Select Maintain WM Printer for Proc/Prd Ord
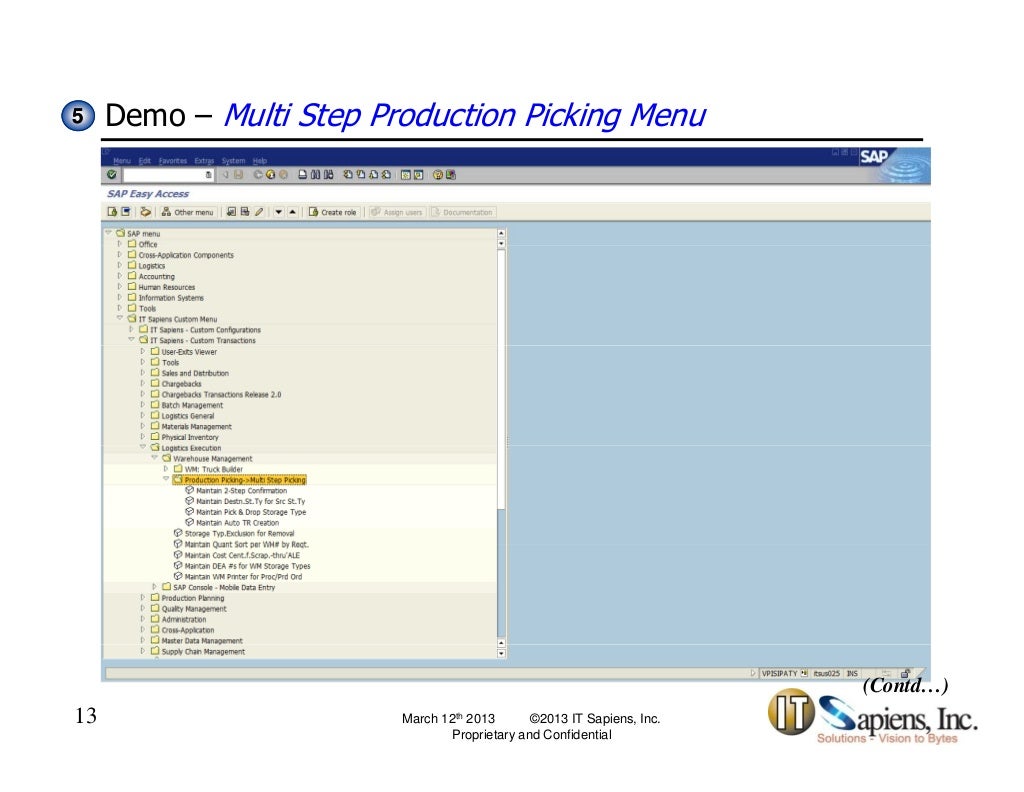 (x=243, y=577)
